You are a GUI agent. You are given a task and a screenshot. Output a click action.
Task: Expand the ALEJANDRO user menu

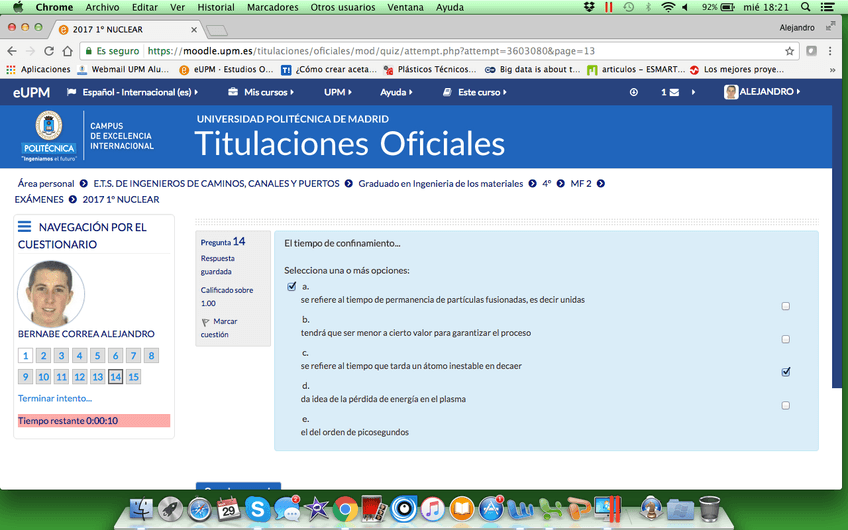(x=762, y=92)
